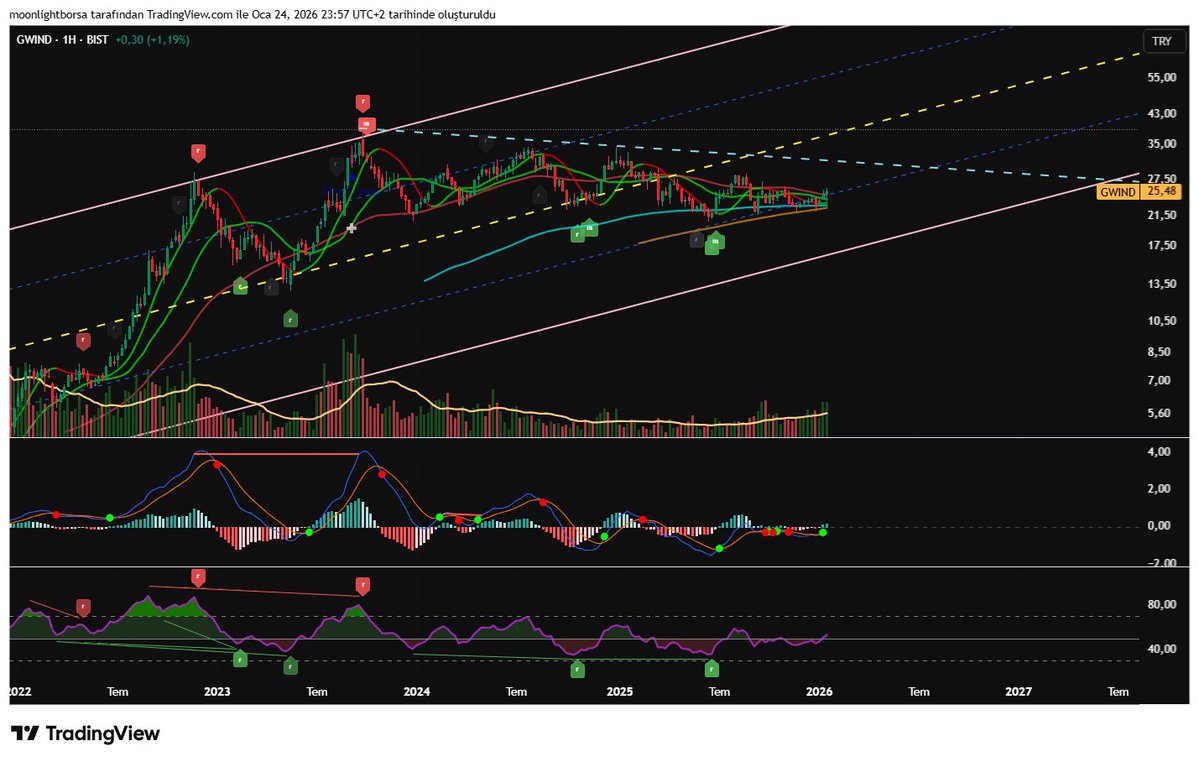The height and width of the screenshot is (762, 1199).
Task: Click red 'm' marker at the mid-2023 price high
Action: coord(366,125)
